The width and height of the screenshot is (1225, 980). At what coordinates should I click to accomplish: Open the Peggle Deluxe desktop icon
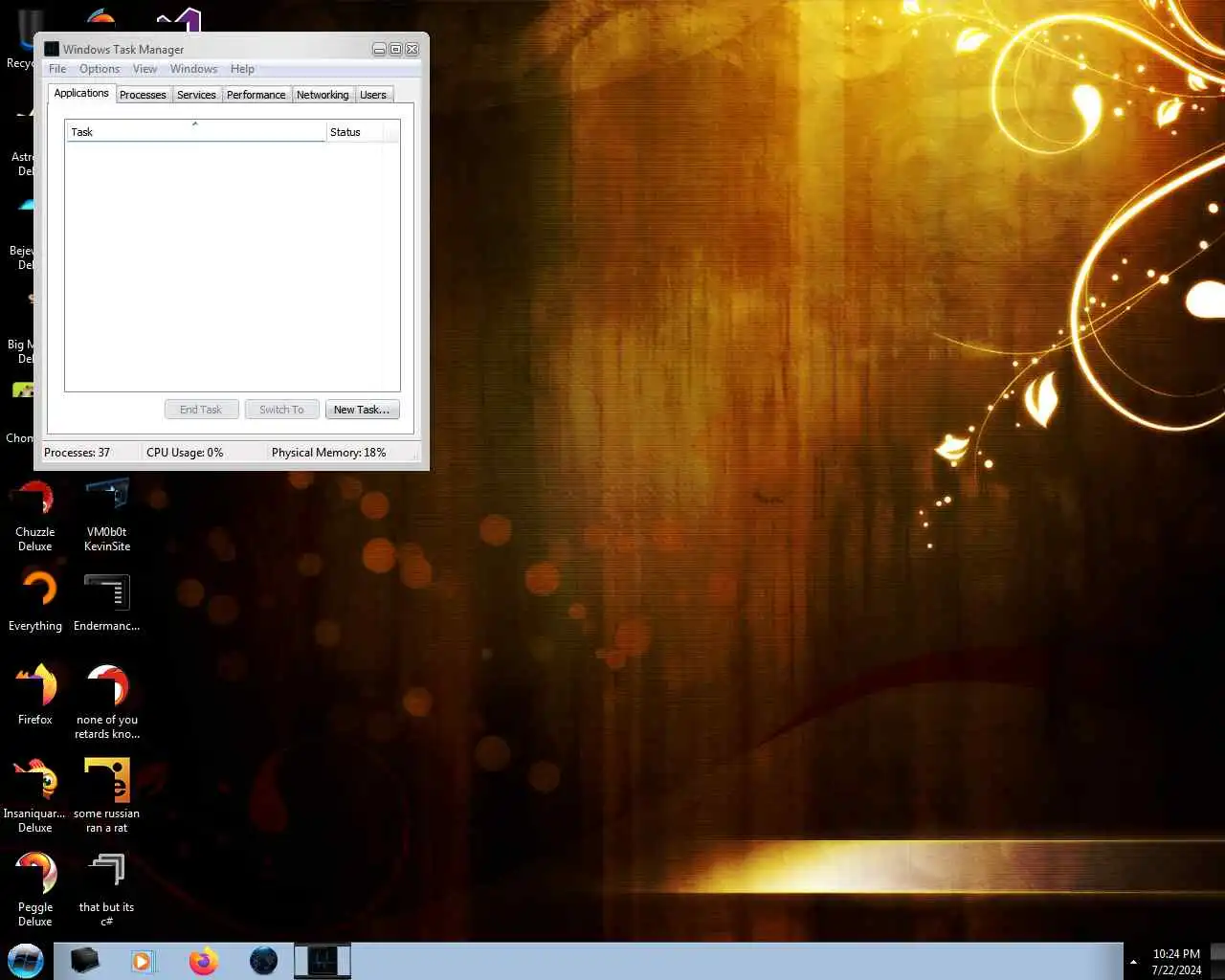[35, 889]
